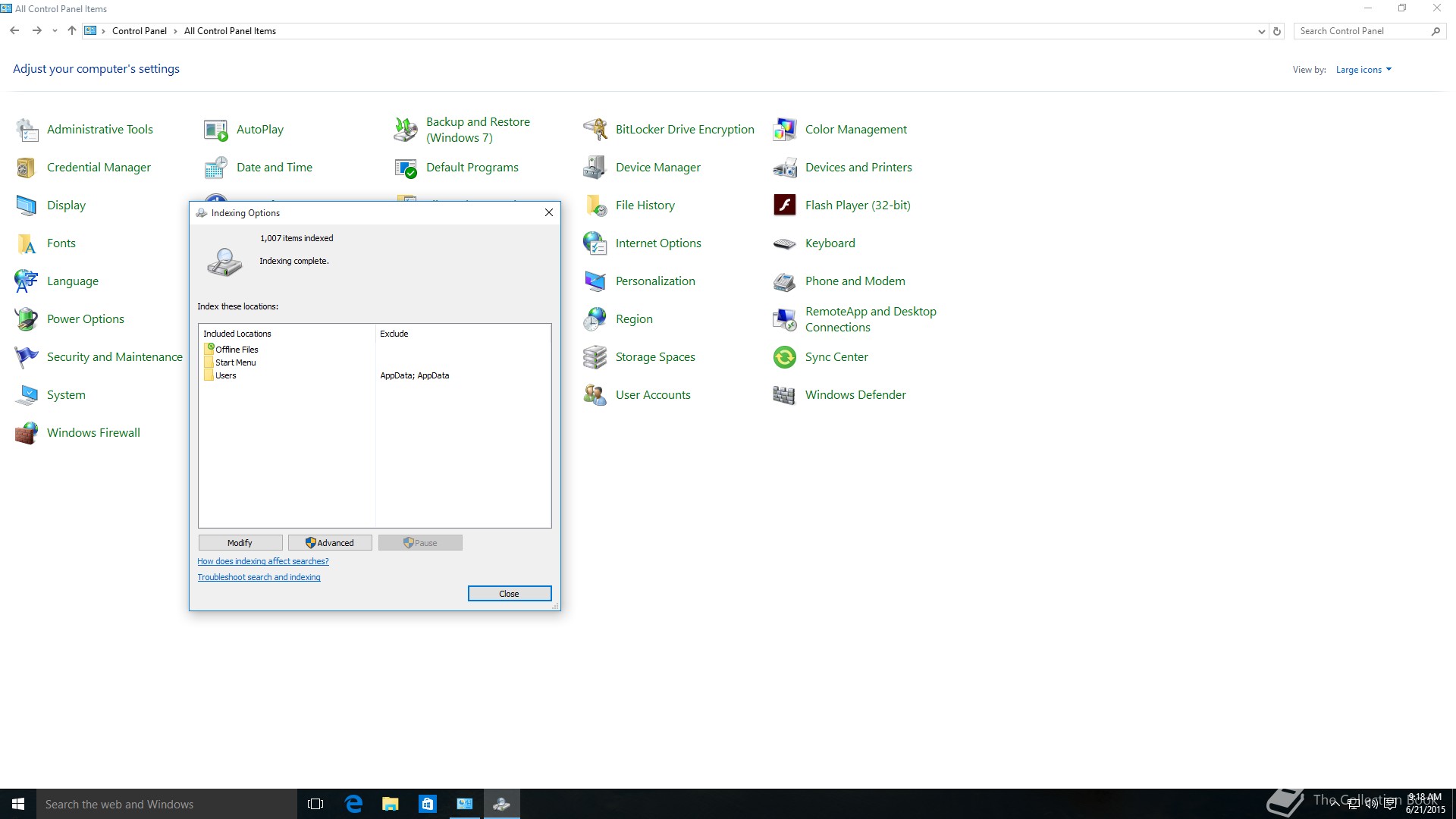Open Storage Spaces icon
1456x819 pixels.
coord(595,357)
